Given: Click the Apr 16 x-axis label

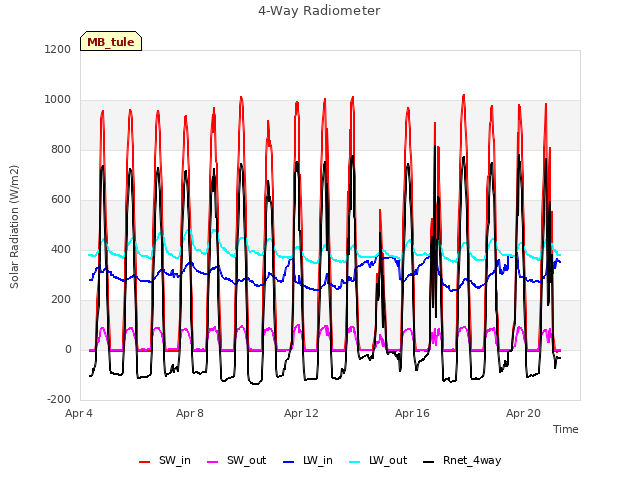Looking at the screenshot, I should (412, 413).
